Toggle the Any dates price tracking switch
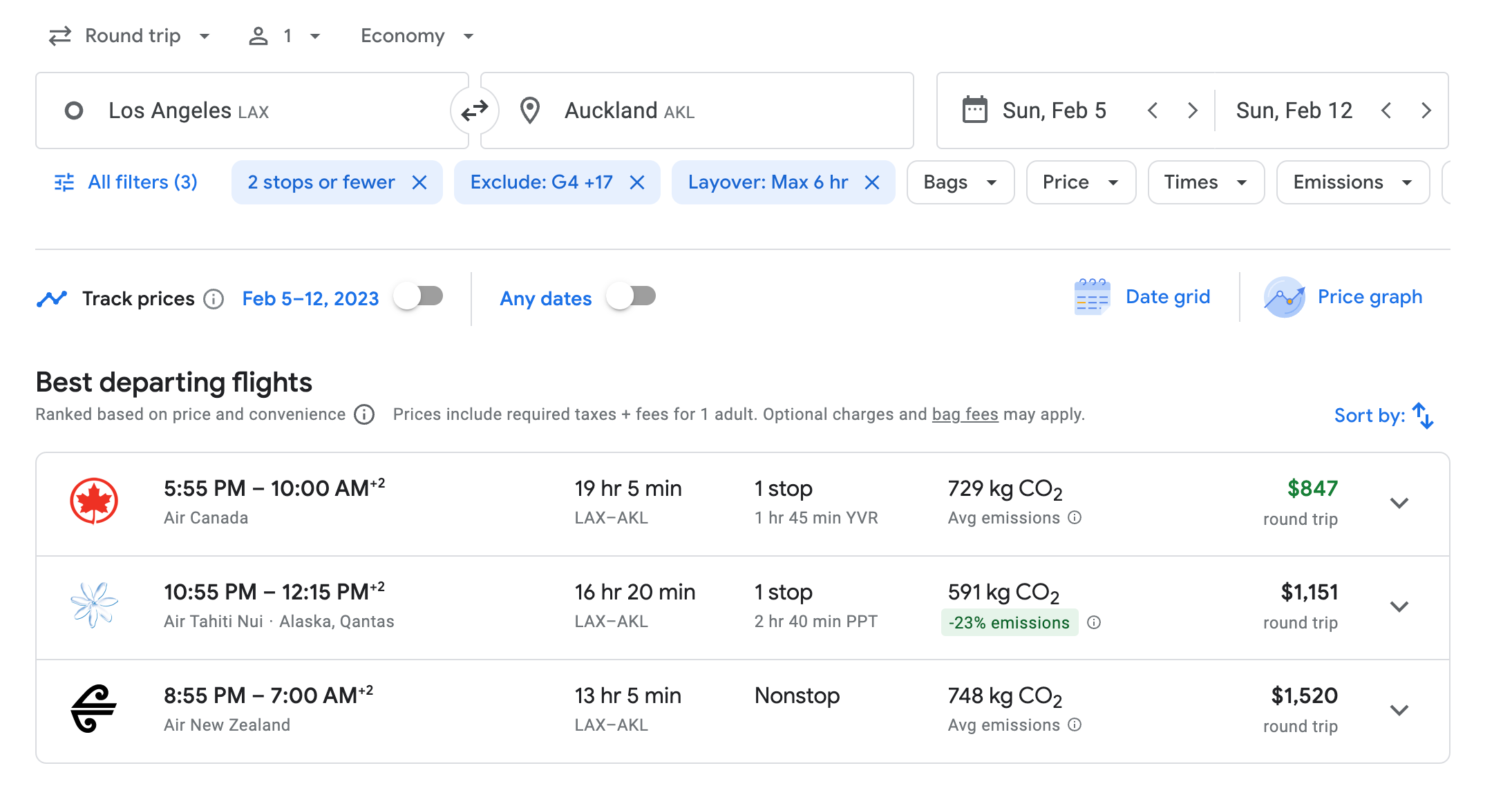 coord(632,297)
